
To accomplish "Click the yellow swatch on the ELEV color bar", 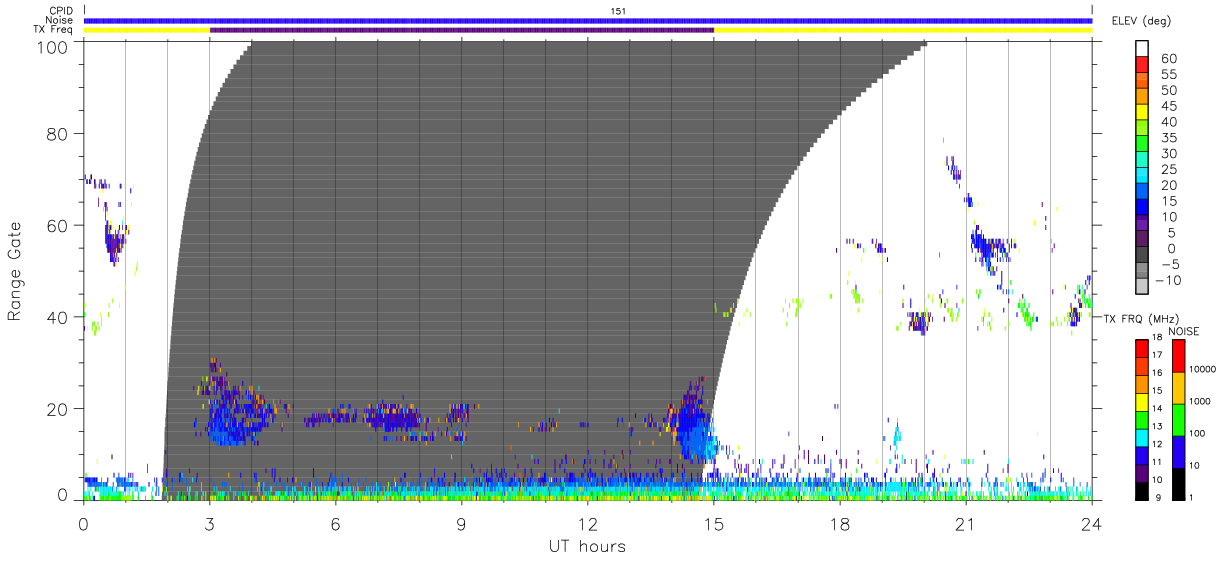I will tap(1144, 112).
